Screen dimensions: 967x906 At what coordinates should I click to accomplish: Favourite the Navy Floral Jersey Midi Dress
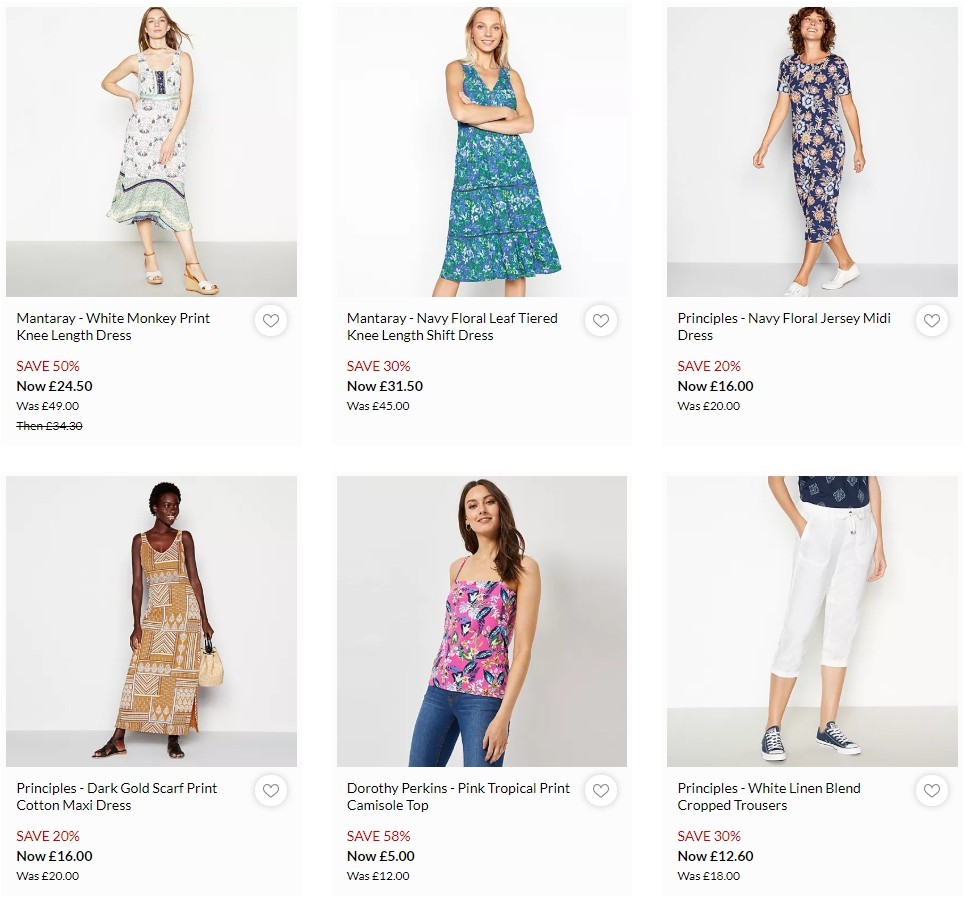pyautogui.click(x=931, y=321)
